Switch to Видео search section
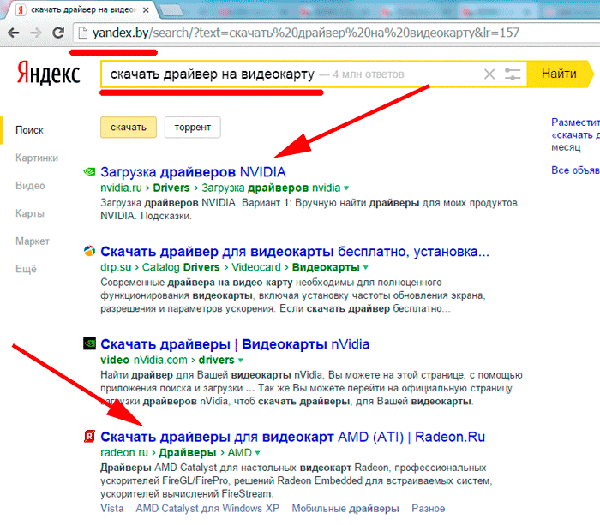This screenshot has height=525, width=600. [30, 186]
